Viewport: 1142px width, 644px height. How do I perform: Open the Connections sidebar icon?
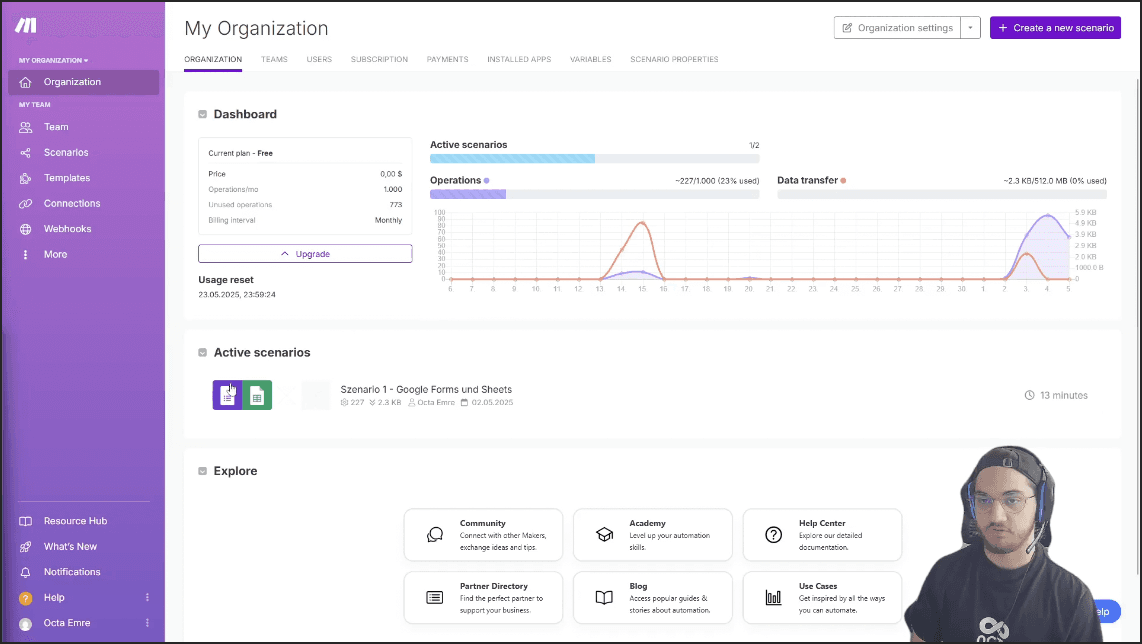pyautogui.click(x=25, y=203)
